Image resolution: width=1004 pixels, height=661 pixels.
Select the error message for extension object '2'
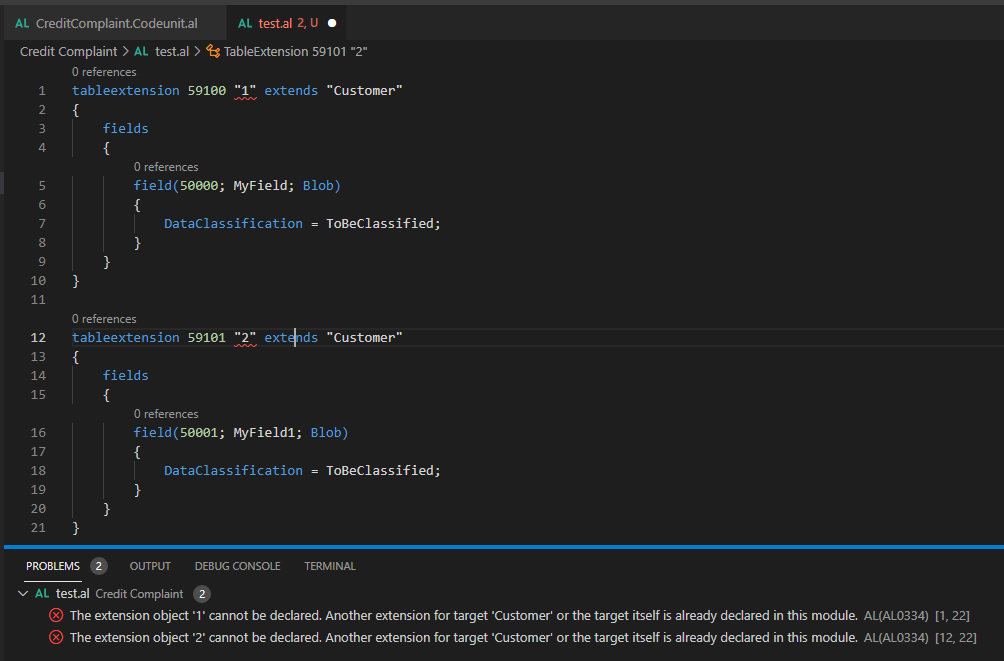click(x=463, y=637)
